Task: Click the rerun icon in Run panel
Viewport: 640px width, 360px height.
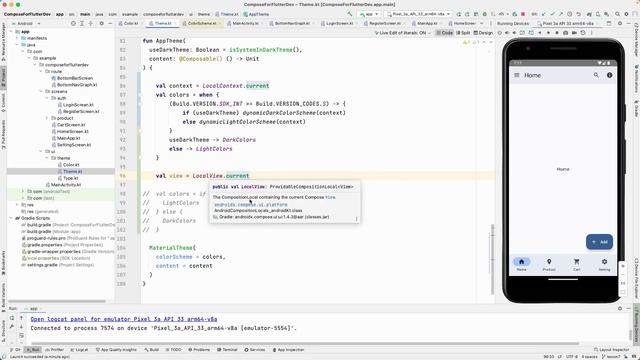Action: 12,318
